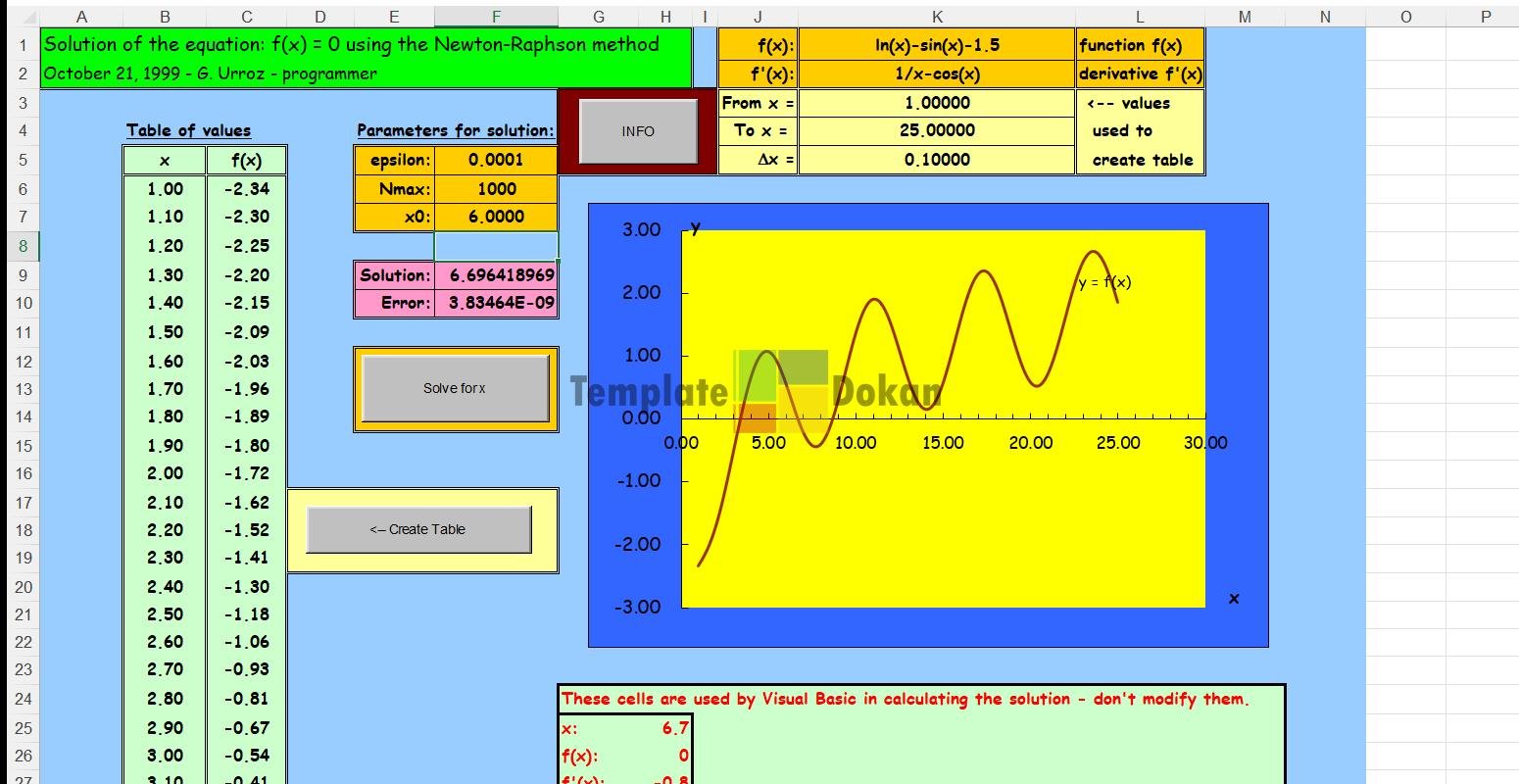Select the epsilon value cell 0.0001
The image size is (1519, 784).
coord(496,160)
